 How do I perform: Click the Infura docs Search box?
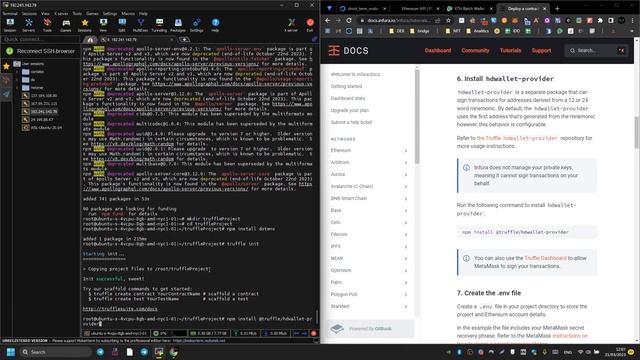(596, 51)
